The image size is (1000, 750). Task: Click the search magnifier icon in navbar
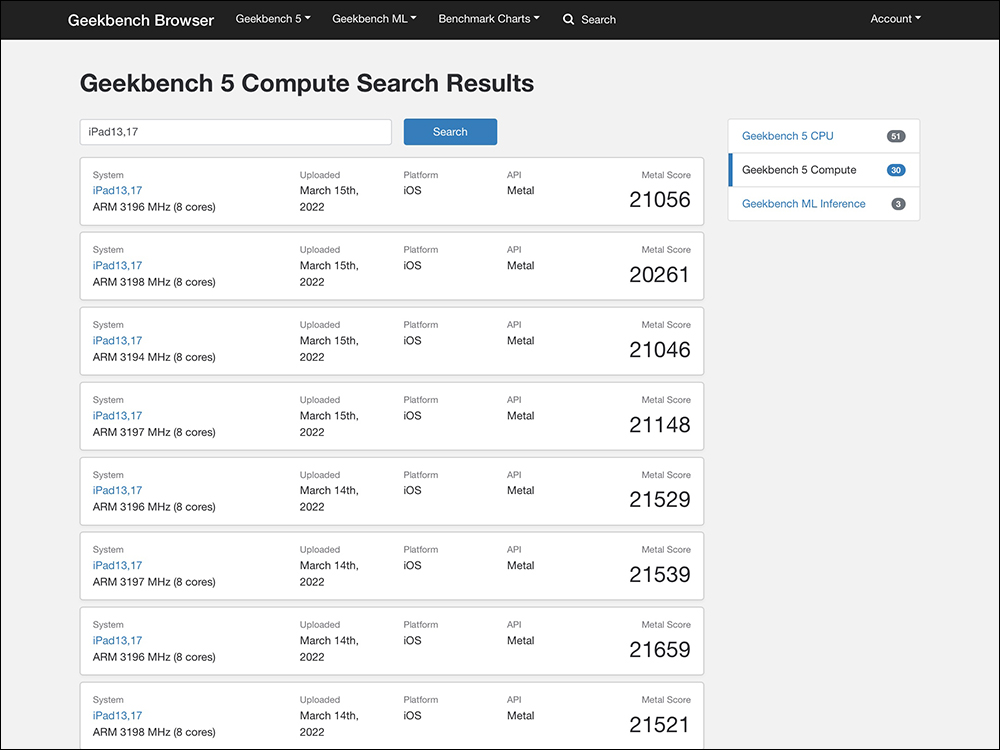click(x=569, y=19)
